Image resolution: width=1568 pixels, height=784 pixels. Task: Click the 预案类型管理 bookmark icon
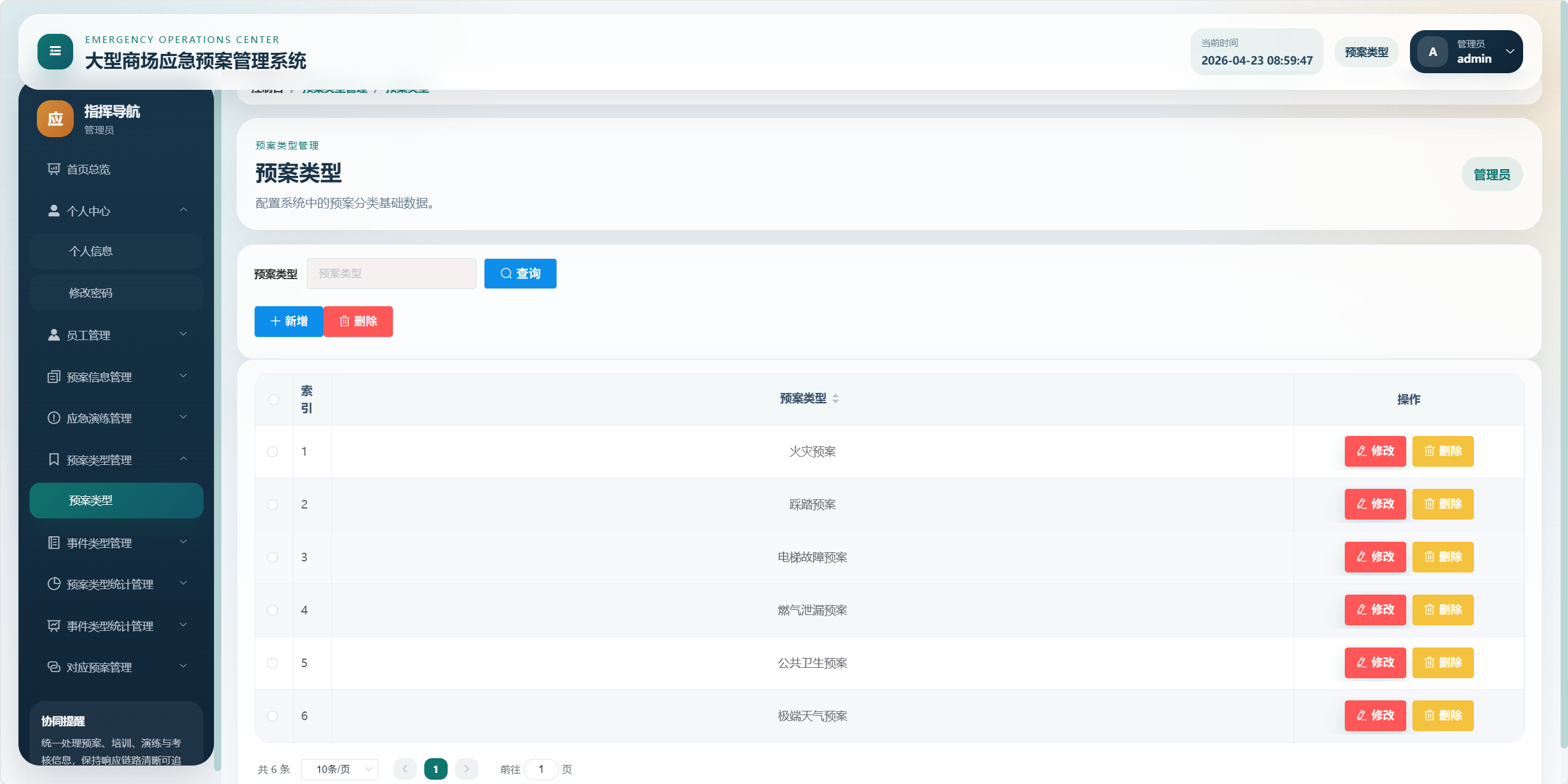tap(54, 459)
